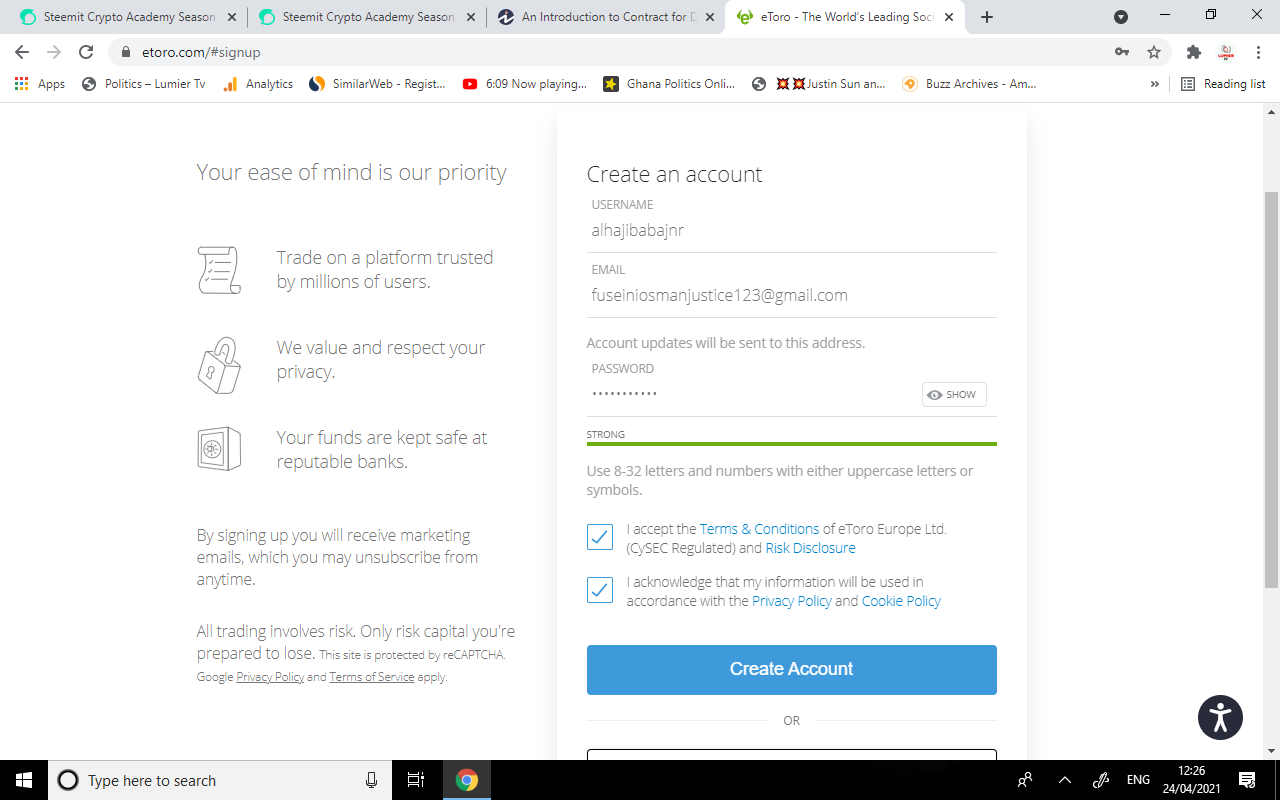The image size is (1280, 800).
Task: Open the Ghana Politics Online bookmark
Action: (669, 84)
